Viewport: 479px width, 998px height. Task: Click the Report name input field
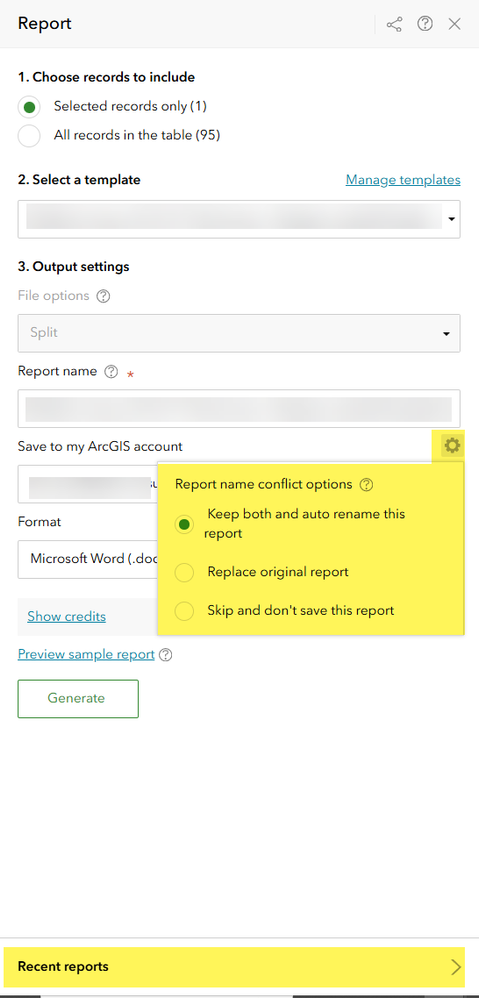pos(239,409)
